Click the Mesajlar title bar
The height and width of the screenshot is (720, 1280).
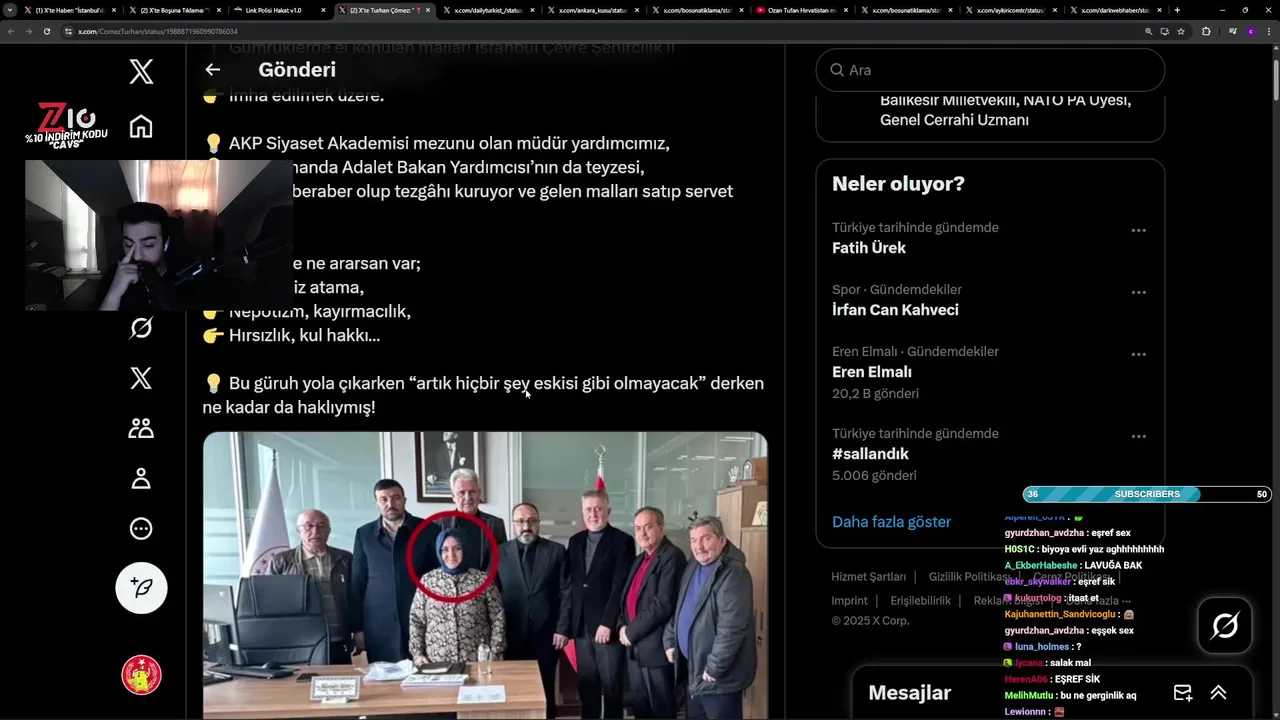(x=1052, y=693)
